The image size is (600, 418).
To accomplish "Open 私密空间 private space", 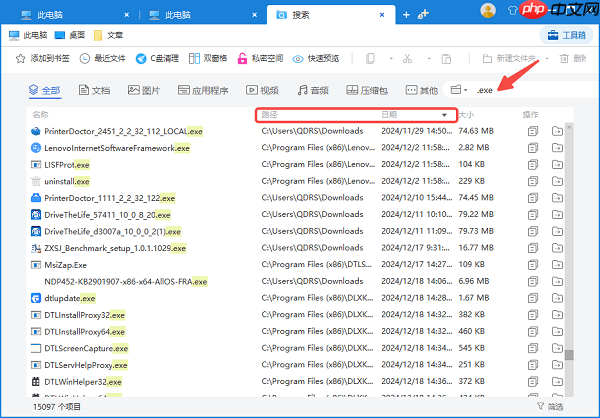I will point(260,59).
